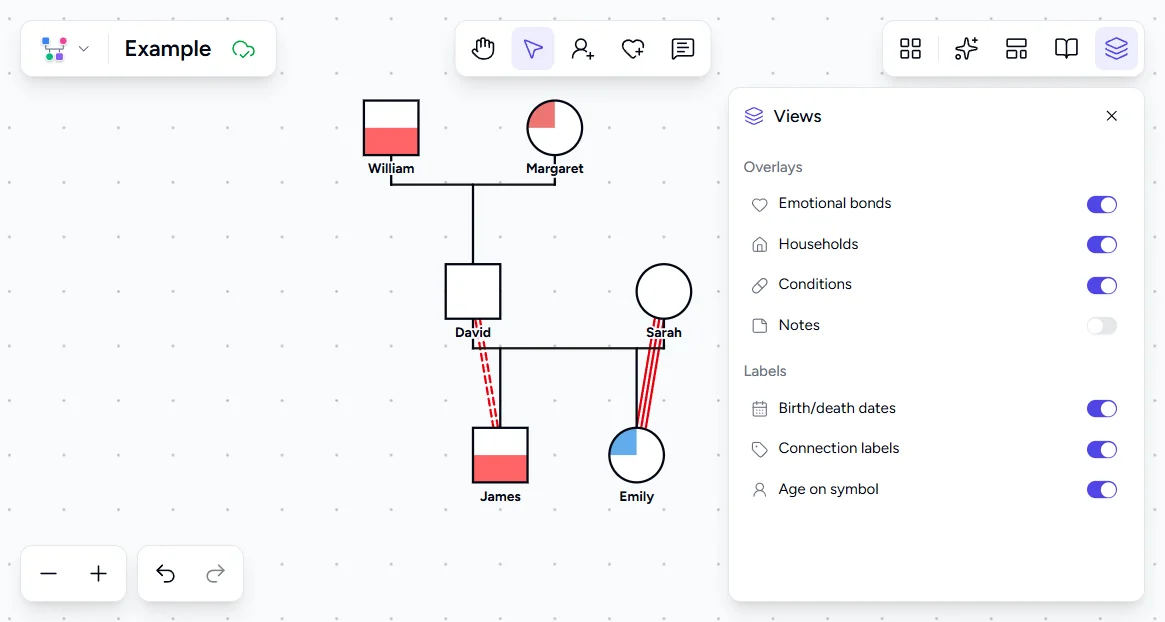Click the Emotional bonds label
The width and height of the screenshot is (1165, 622).
click(x=834, y=204)
